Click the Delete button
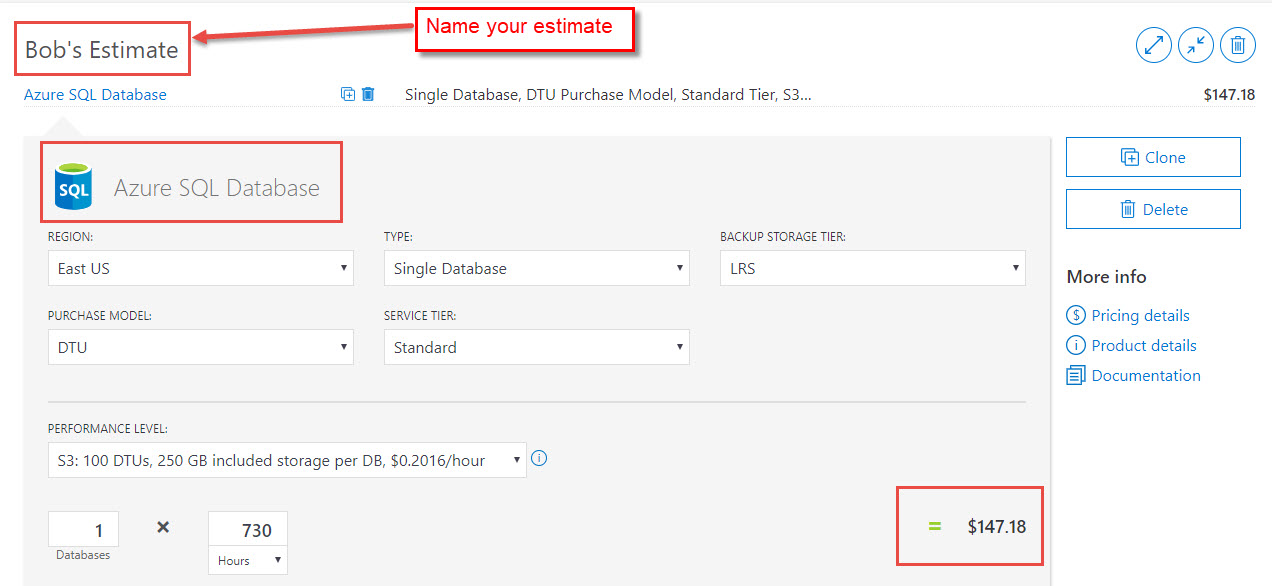The image size is (1272, 586). pyautogui.click(x=1153, y=209)
